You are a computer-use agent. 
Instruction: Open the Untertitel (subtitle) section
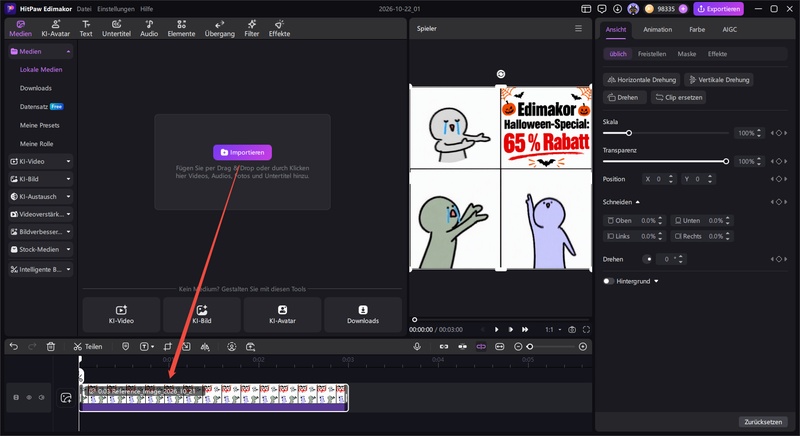(116, 29)
